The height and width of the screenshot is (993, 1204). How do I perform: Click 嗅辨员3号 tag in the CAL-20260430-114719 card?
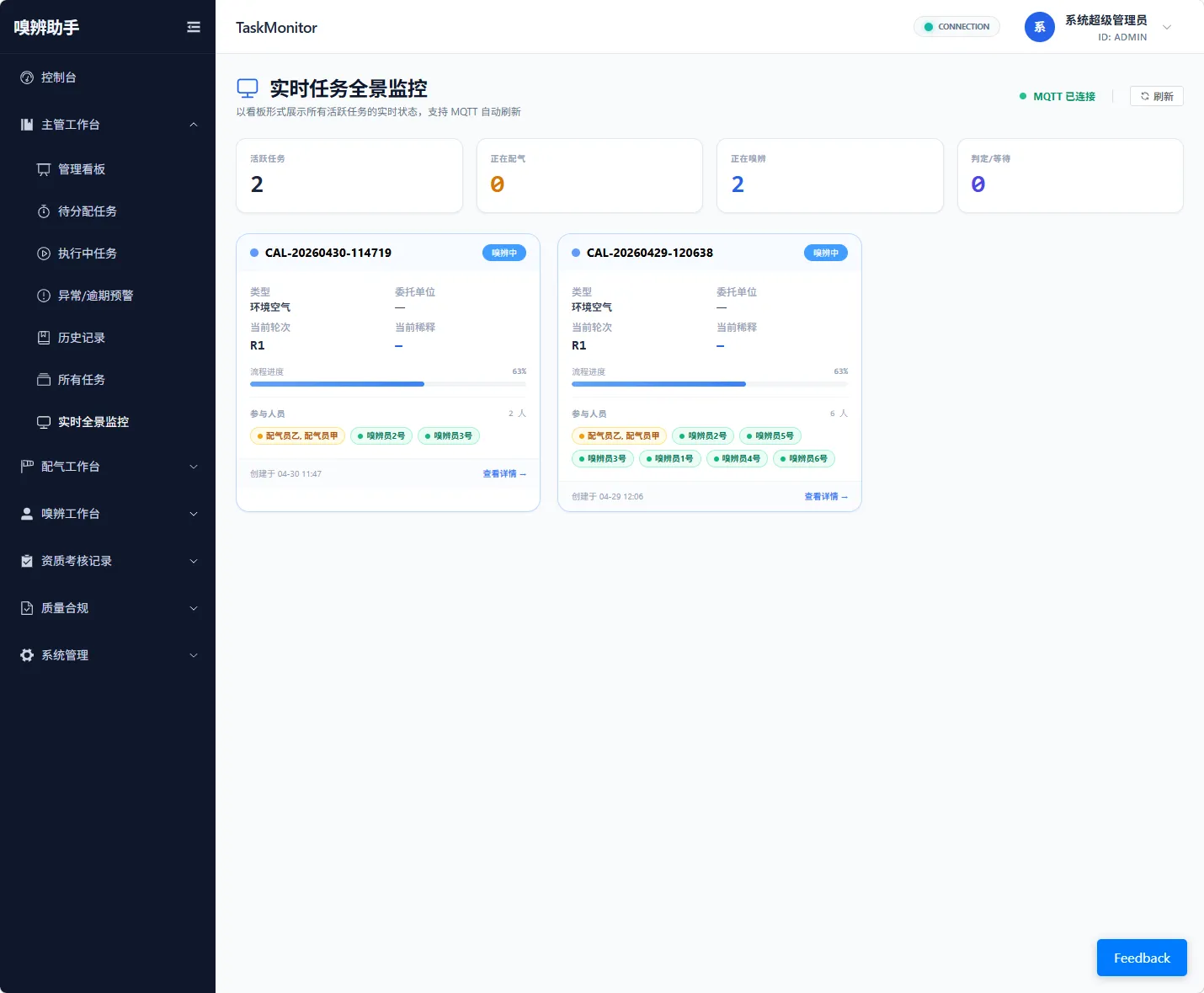point(449,436)
